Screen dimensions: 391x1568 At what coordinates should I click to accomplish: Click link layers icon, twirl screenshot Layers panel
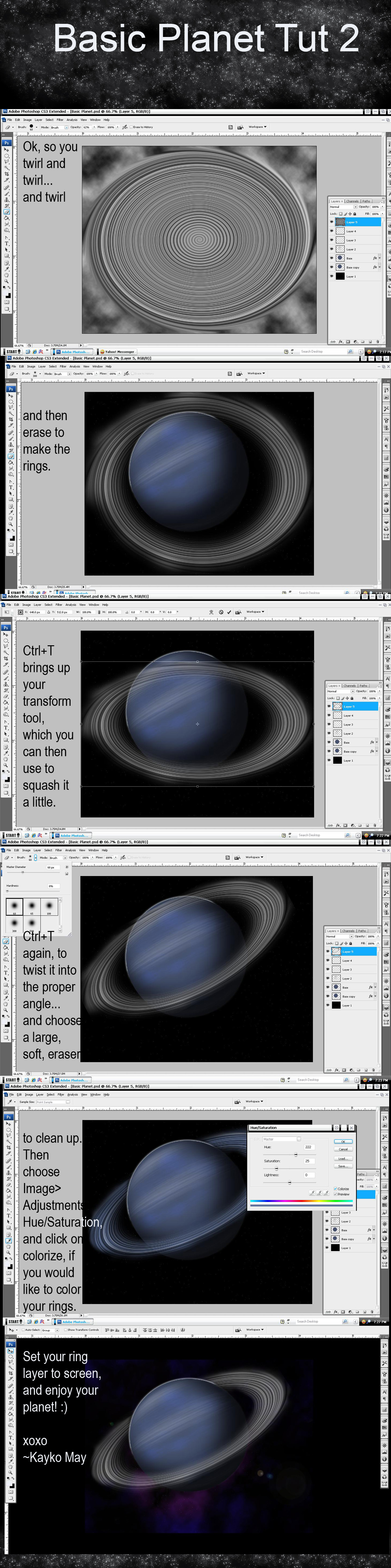click(x=333, y=342)
